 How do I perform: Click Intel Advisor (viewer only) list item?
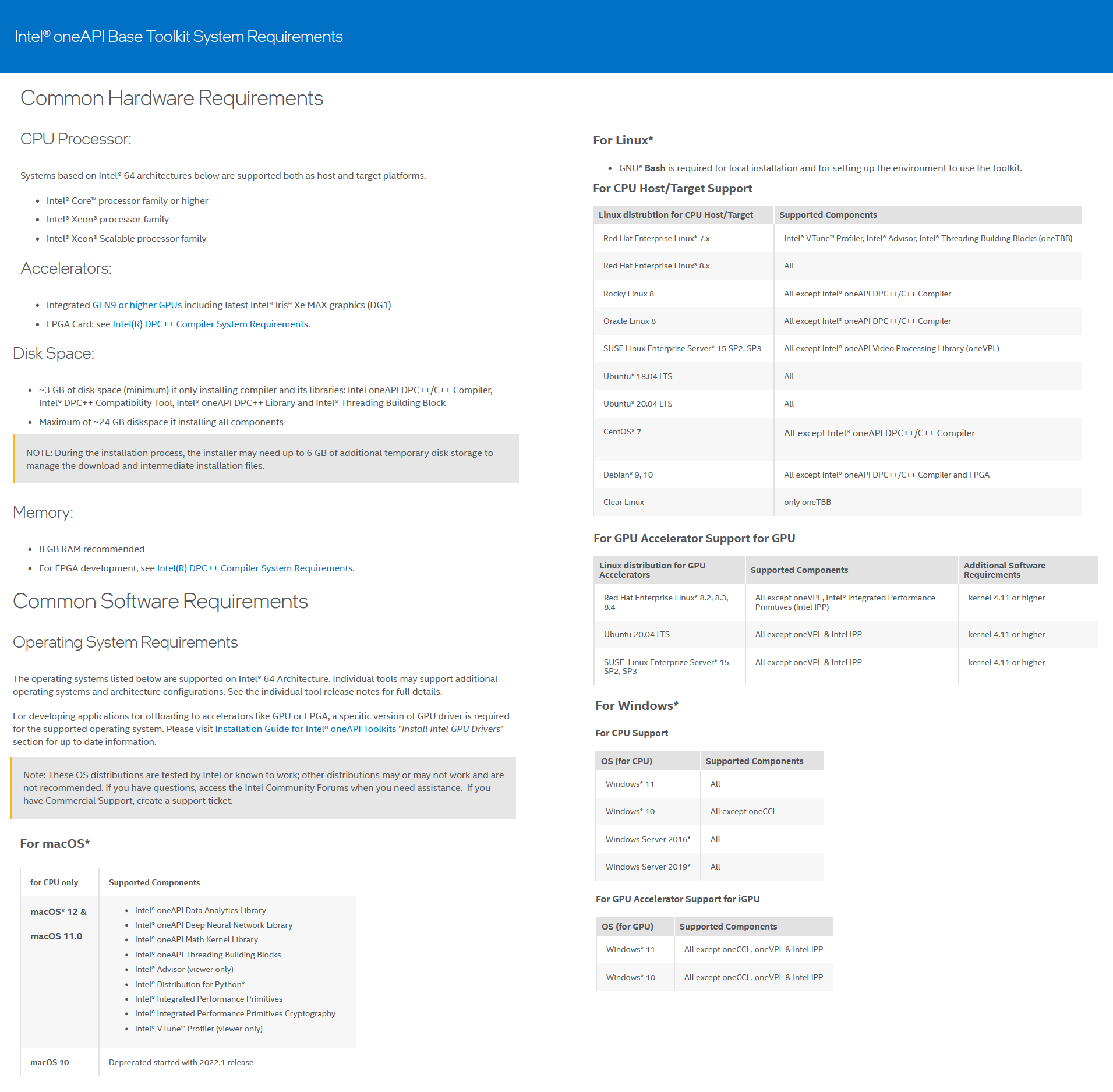[x=184, y=969]
